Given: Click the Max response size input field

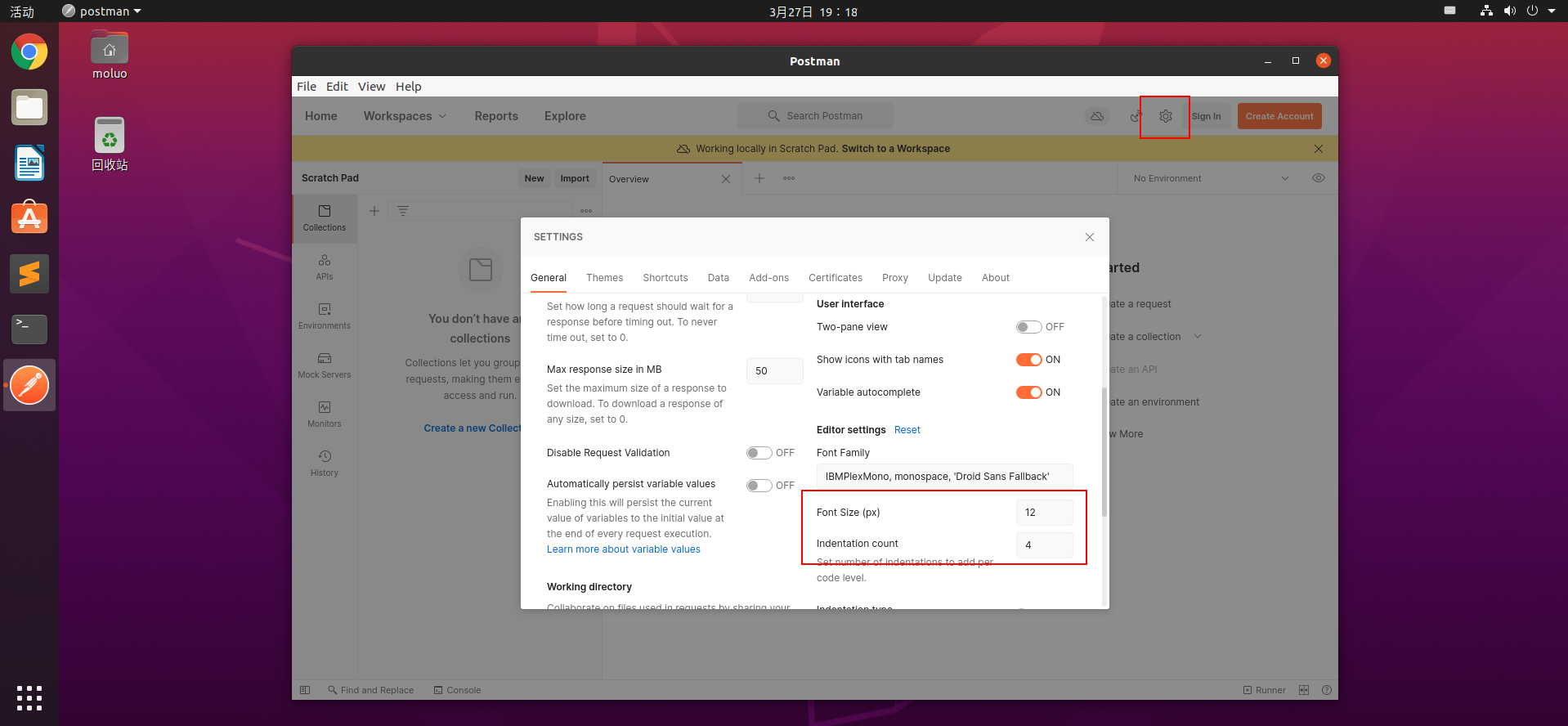Looking at the screenshot, I should [775, 371].
